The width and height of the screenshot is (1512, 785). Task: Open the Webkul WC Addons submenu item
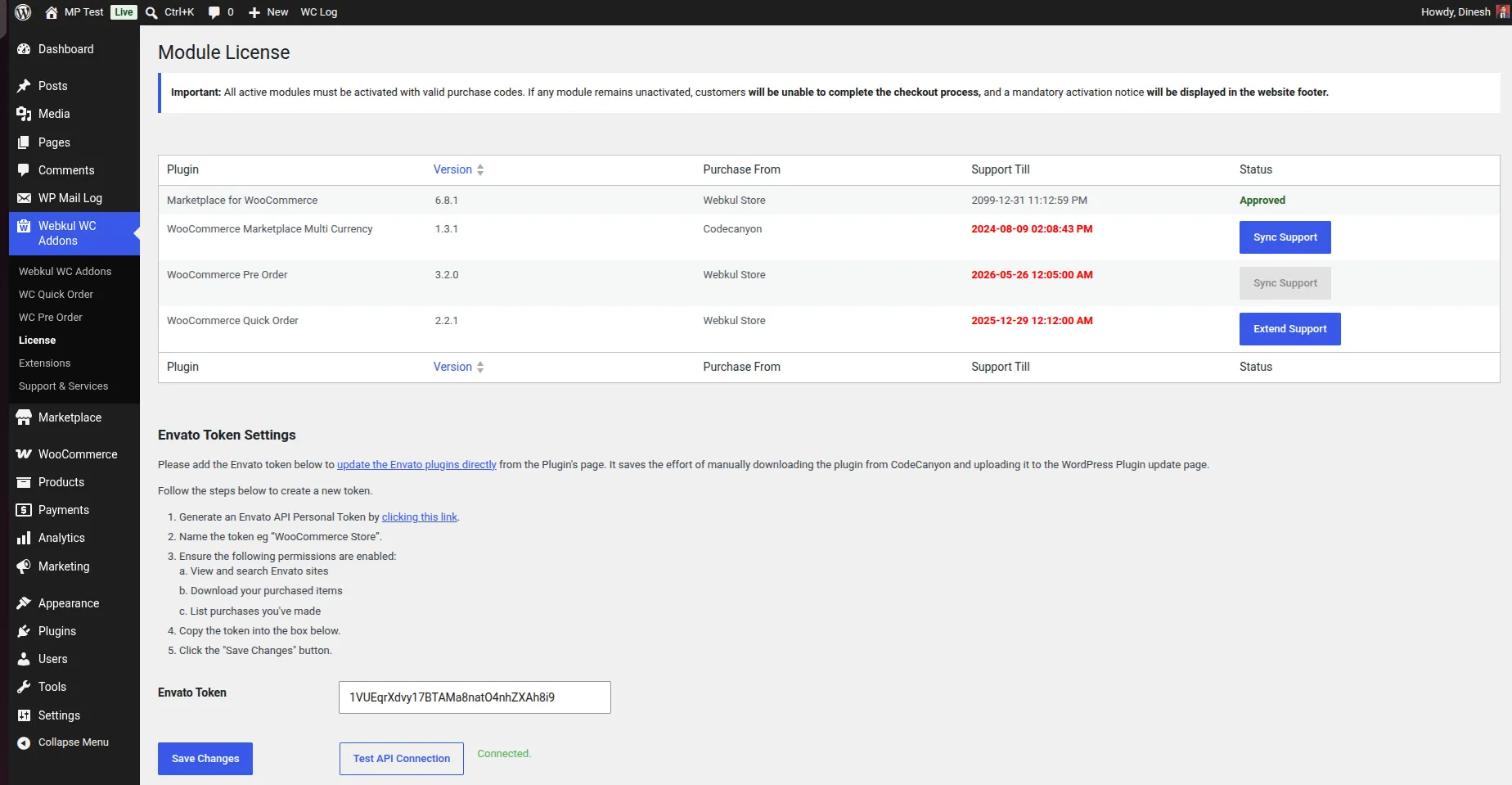pyautogui.click(x=65, y=272)
